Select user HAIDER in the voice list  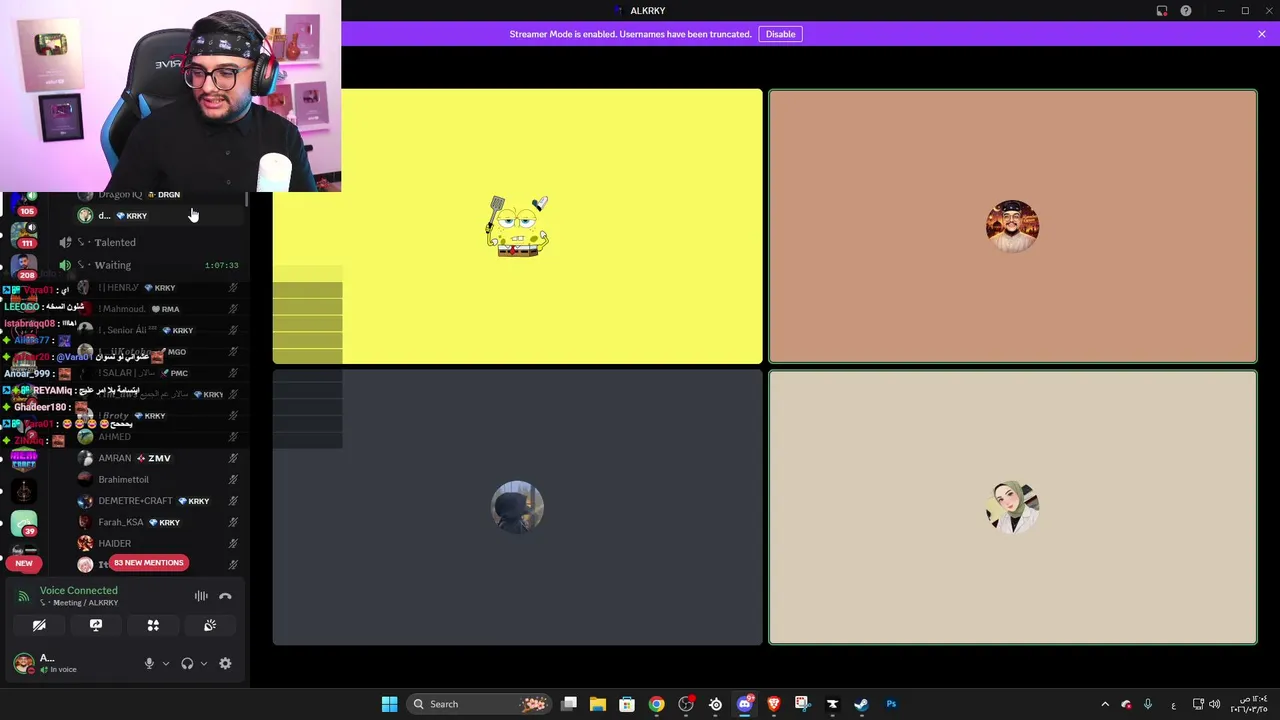click(x=115, y=543)
